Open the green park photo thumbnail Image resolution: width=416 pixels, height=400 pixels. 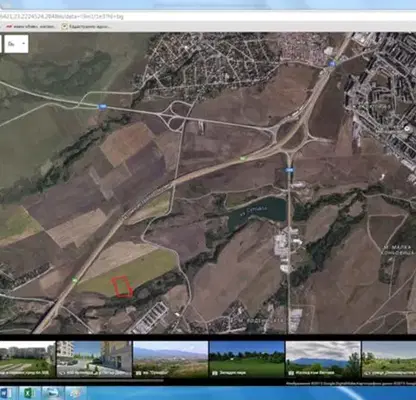(x=247, y=359)
